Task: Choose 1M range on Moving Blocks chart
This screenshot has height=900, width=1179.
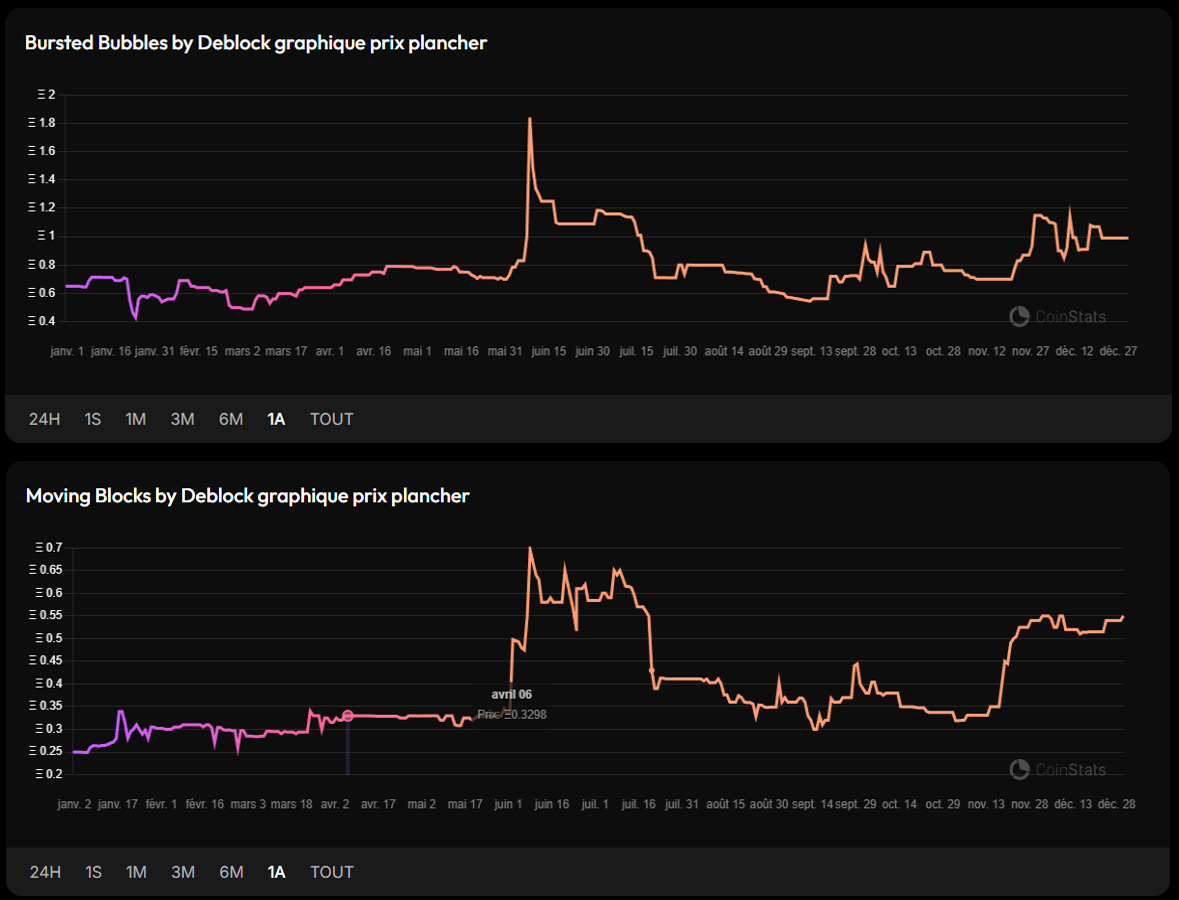Action: pyautogui.click(x=136, y=872)
